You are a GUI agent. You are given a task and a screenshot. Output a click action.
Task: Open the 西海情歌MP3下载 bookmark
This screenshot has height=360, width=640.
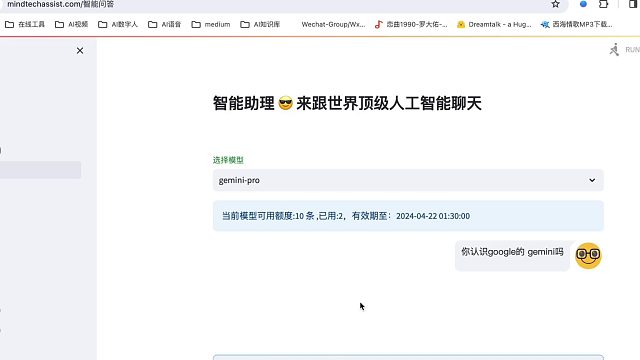coord(577,24)
